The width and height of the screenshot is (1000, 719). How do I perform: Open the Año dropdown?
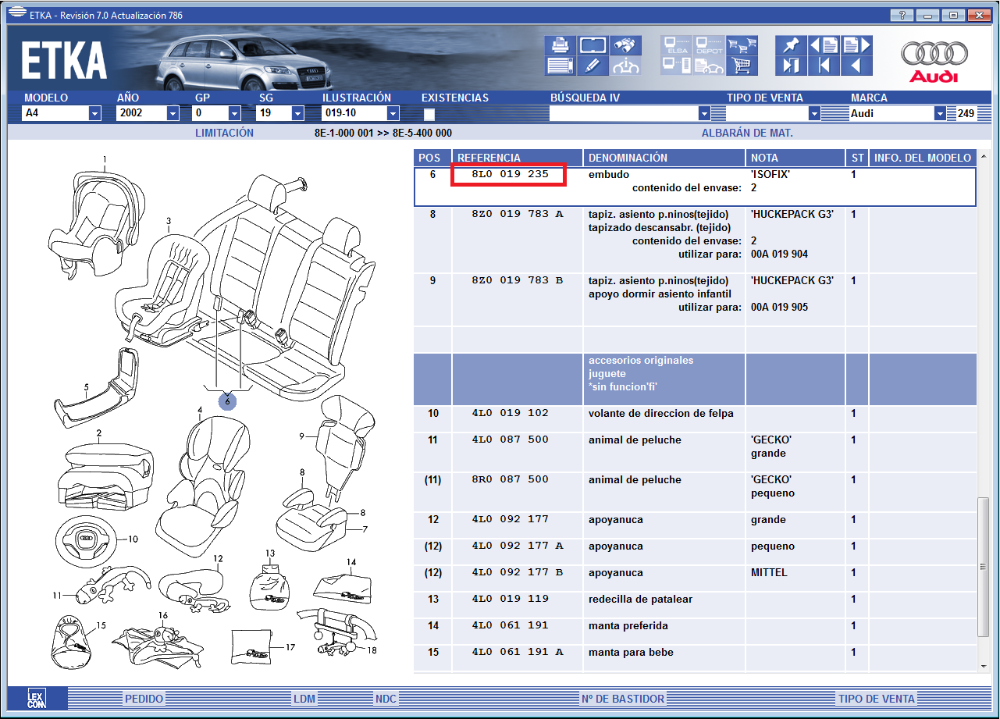[172, 114]
